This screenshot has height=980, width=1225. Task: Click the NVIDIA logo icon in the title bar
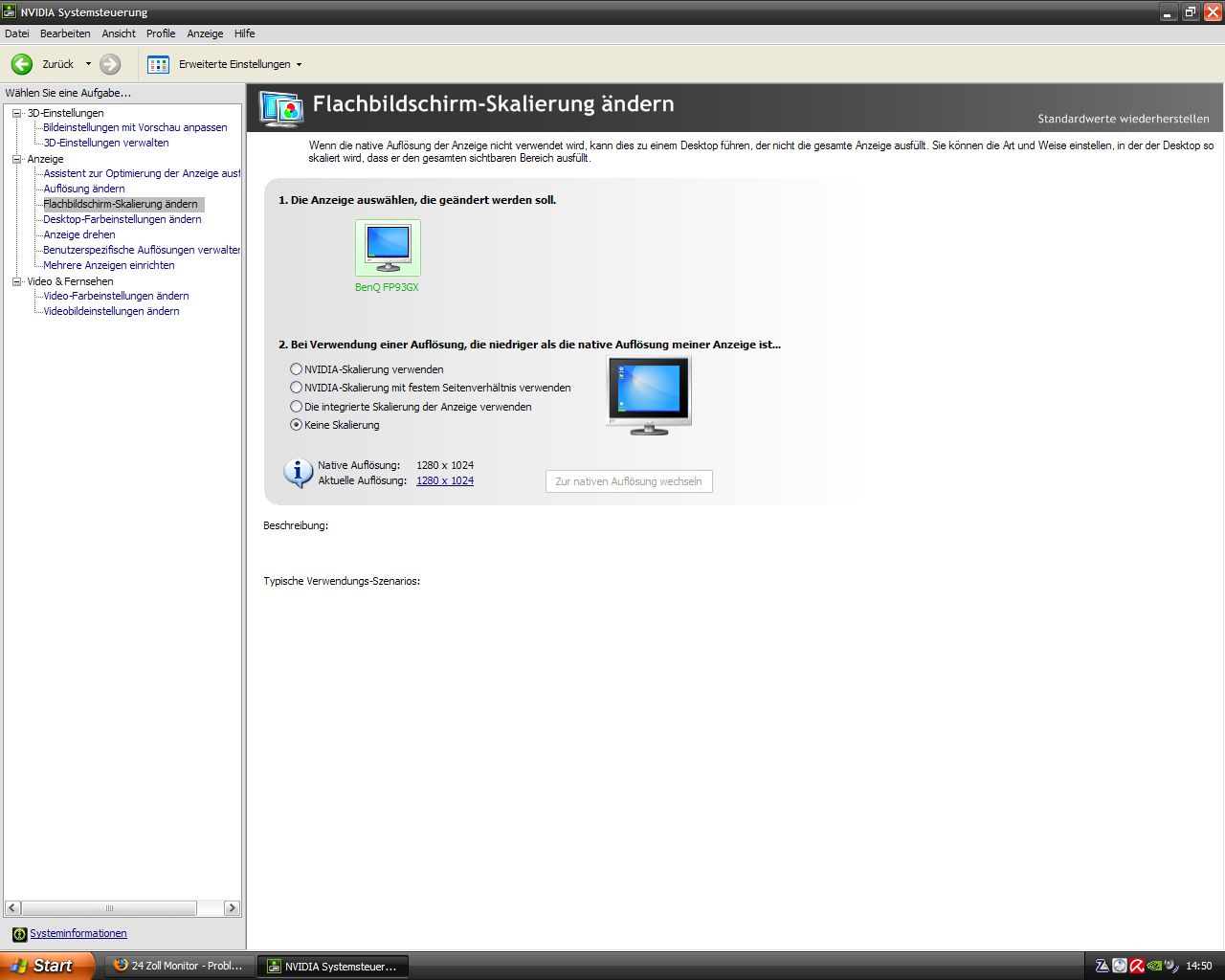(x=10, y=11)
